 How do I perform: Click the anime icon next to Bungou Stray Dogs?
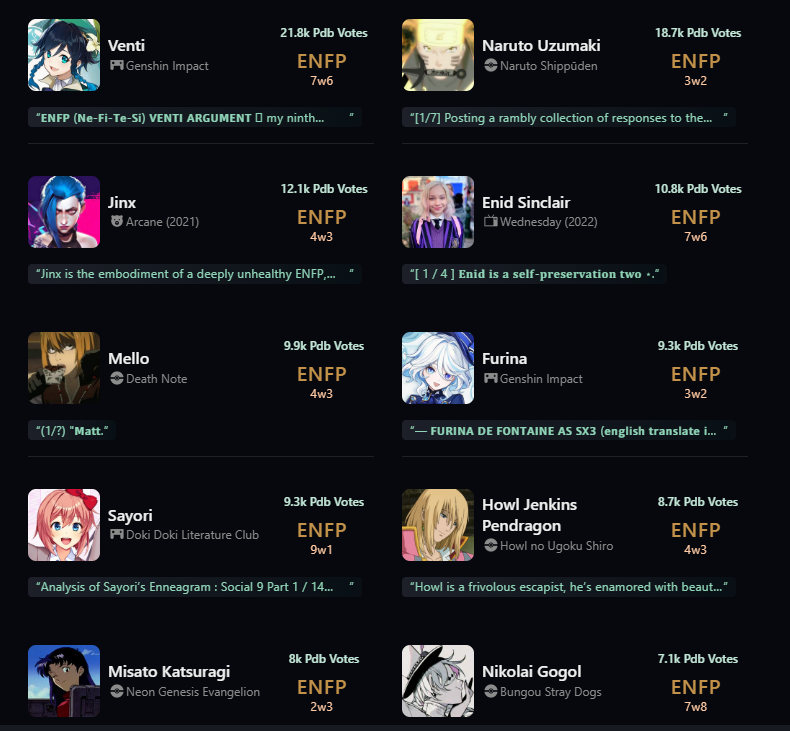pyautogui.click(x=491, y=691)
